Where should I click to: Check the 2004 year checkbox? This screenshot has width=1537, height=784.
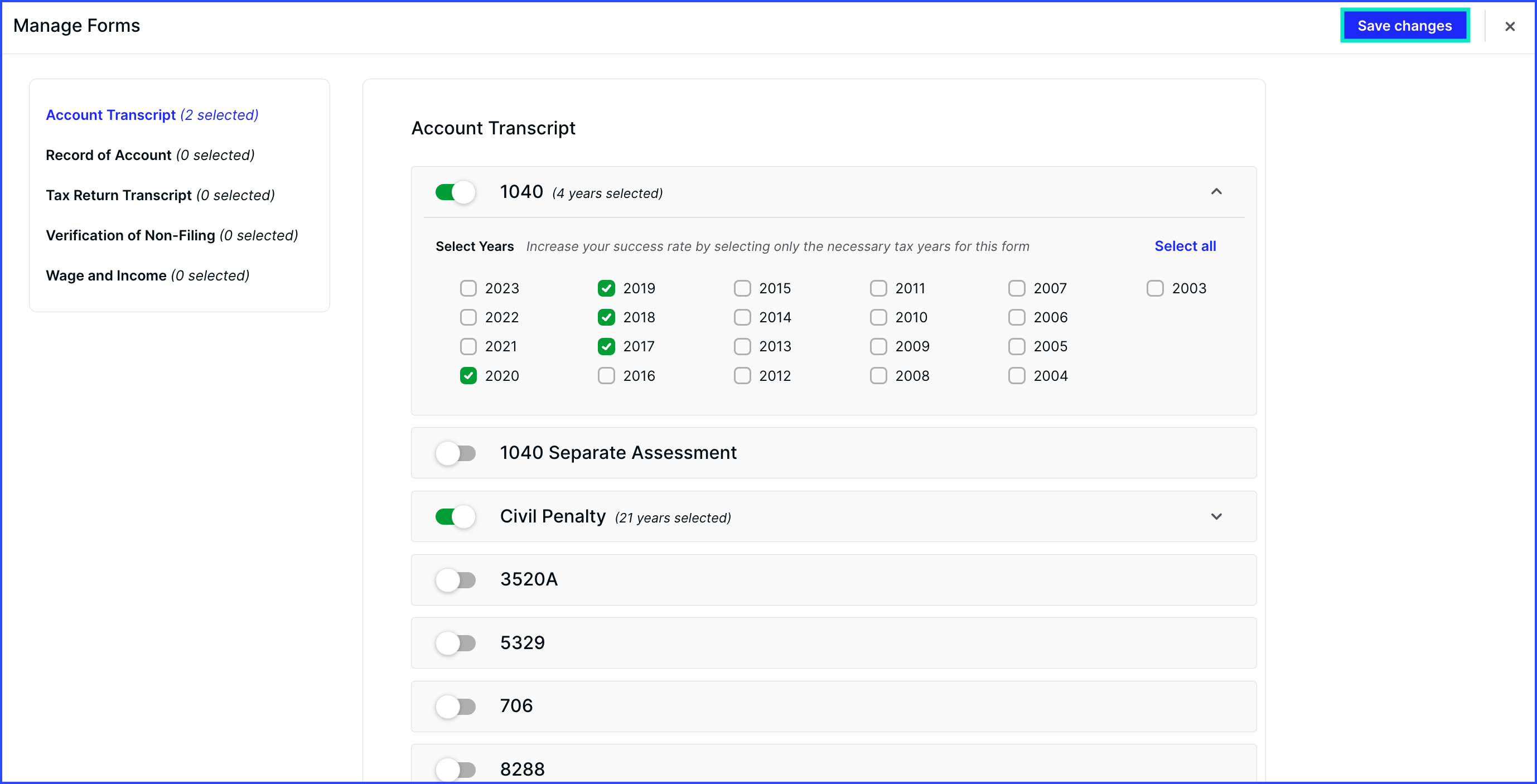point(1017,375)
